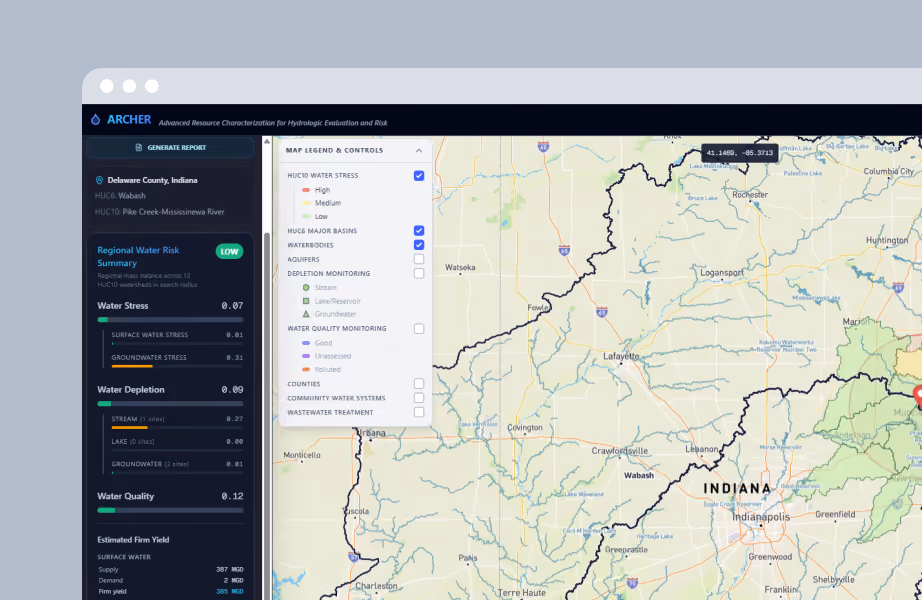Click the Interstate 69 shield near Marion
The width and height of the screenshot is (922, 600).
[x=898, y=288]
